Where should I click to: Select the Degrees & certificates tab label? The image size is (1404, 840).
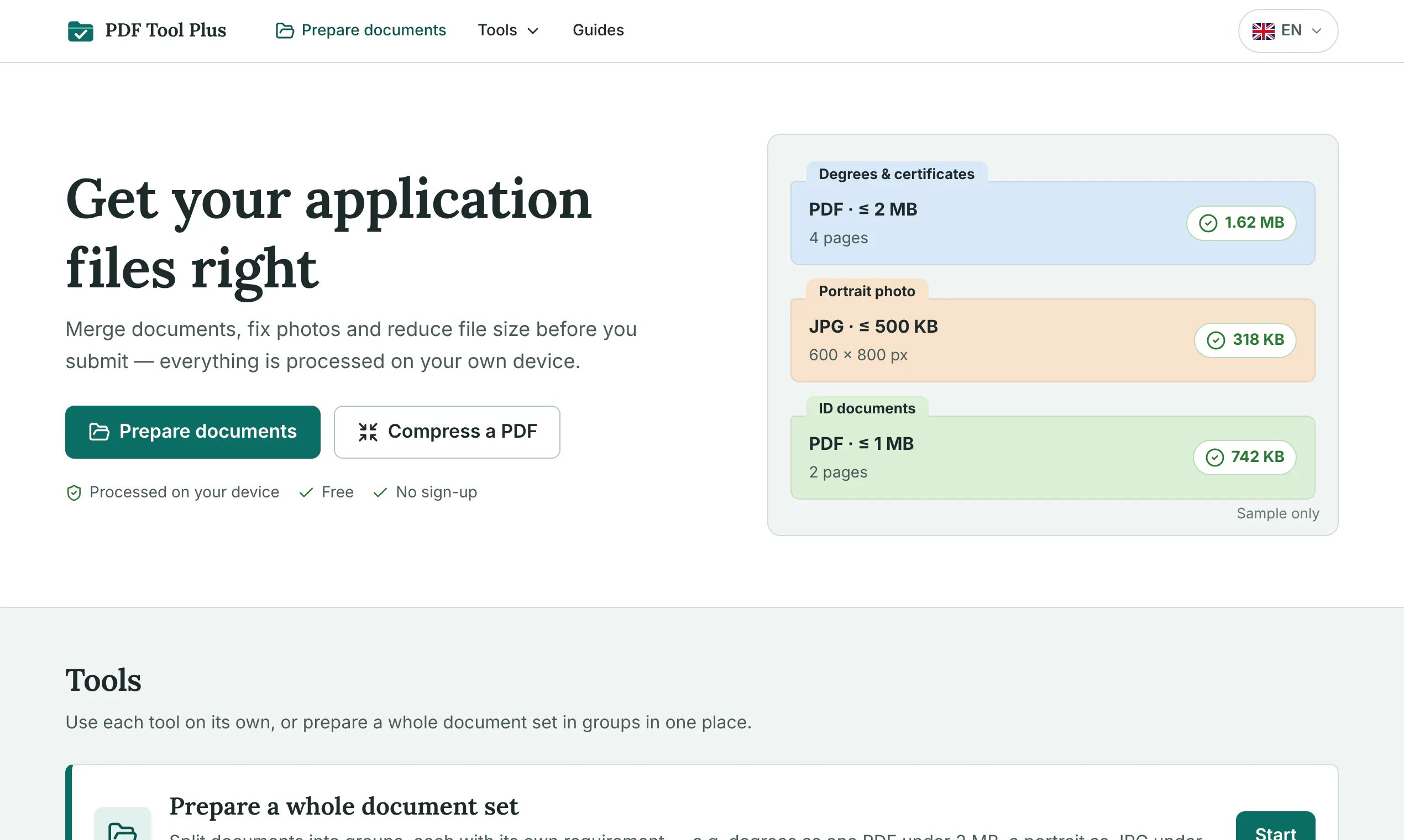[x=897, y=174]
